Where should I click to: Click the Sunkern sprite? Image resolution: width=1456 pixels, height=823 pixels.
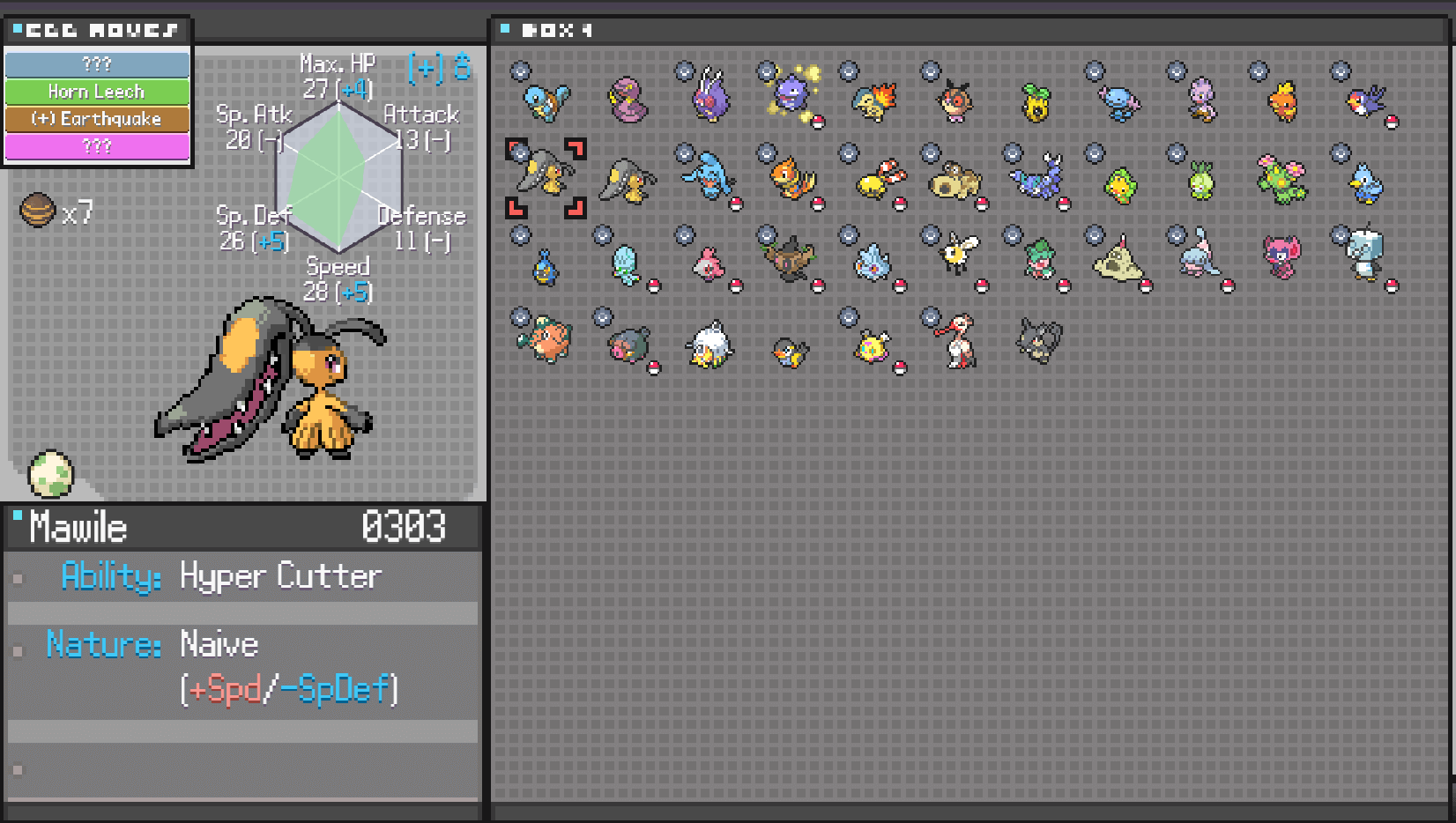tap(1036, 102)
